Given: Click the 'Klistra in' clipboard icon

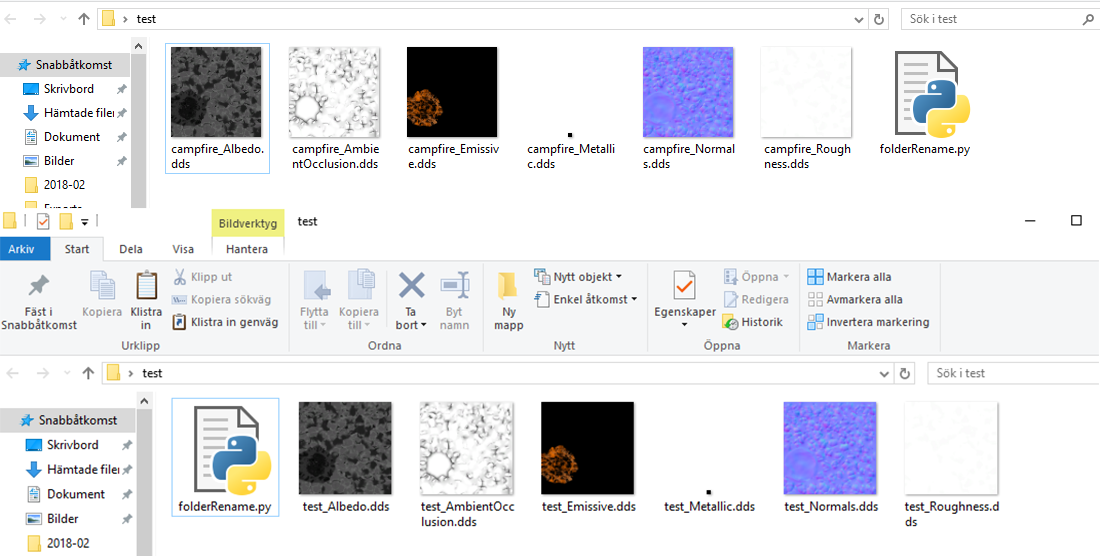Looking at the screenshot, I should pos(146,285).
